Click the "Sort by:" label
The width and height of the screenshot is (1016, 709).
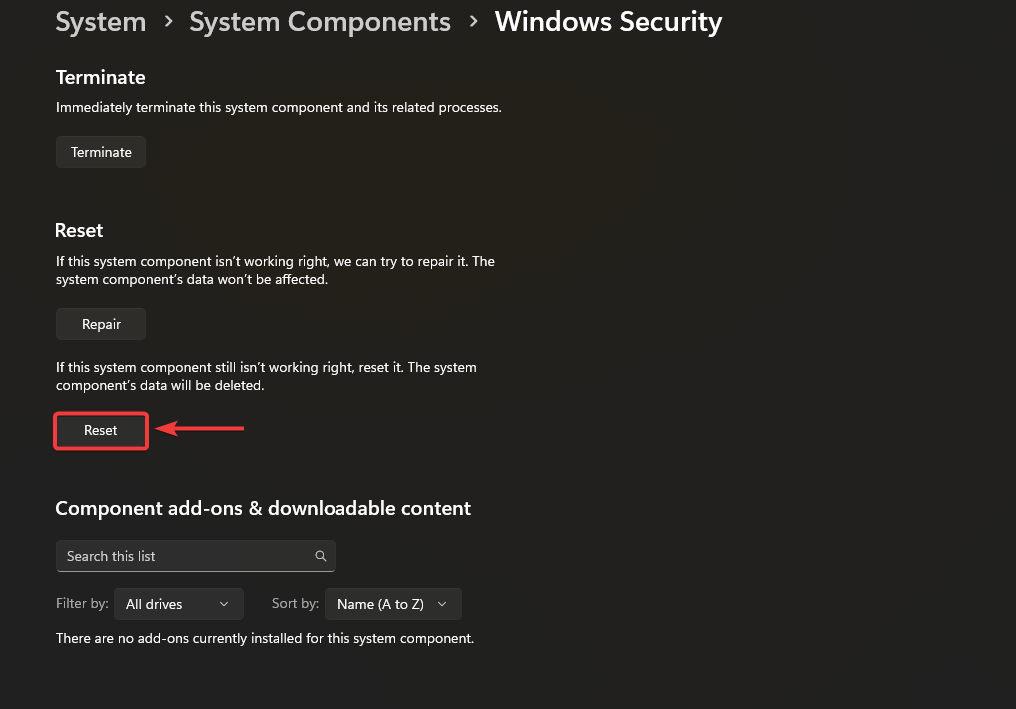coord(295,604)
